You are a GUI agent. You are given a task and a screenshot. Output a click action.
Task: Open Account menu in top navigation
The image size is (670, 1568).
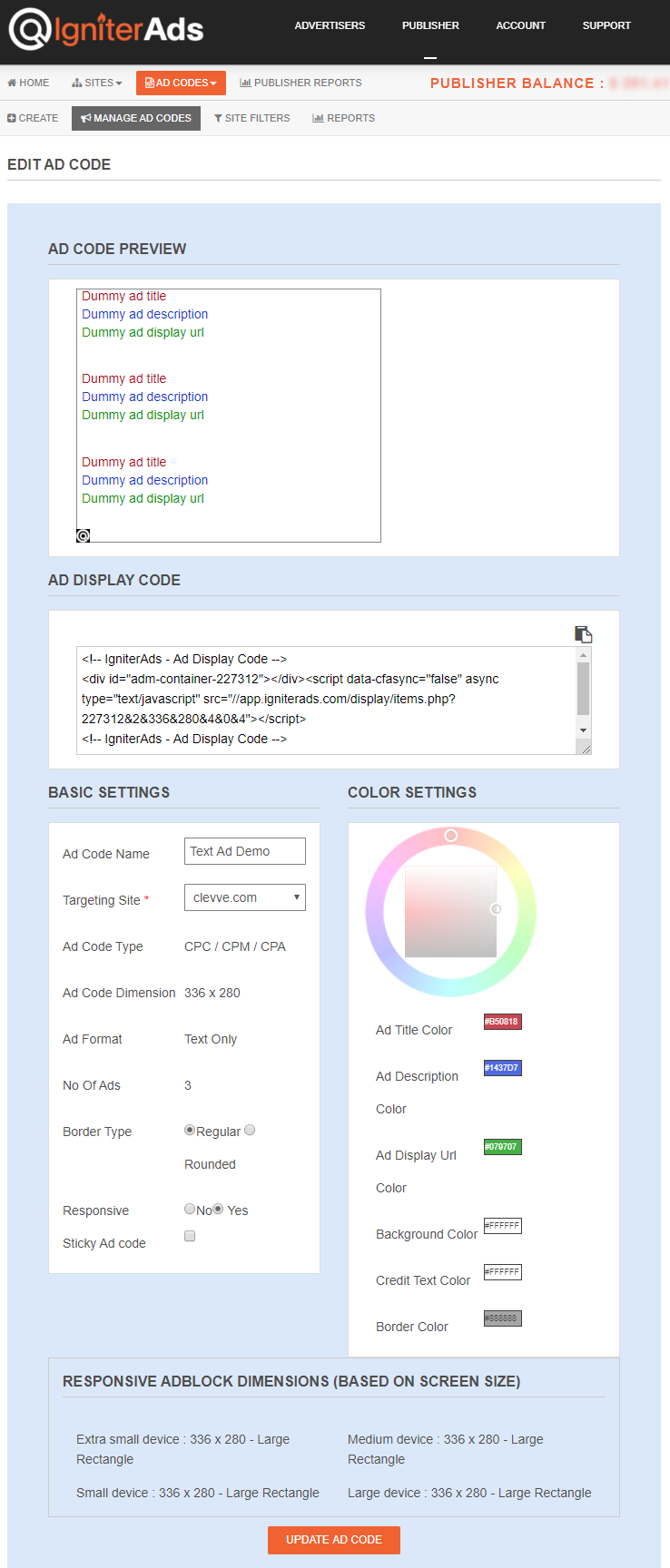(520, 25)
